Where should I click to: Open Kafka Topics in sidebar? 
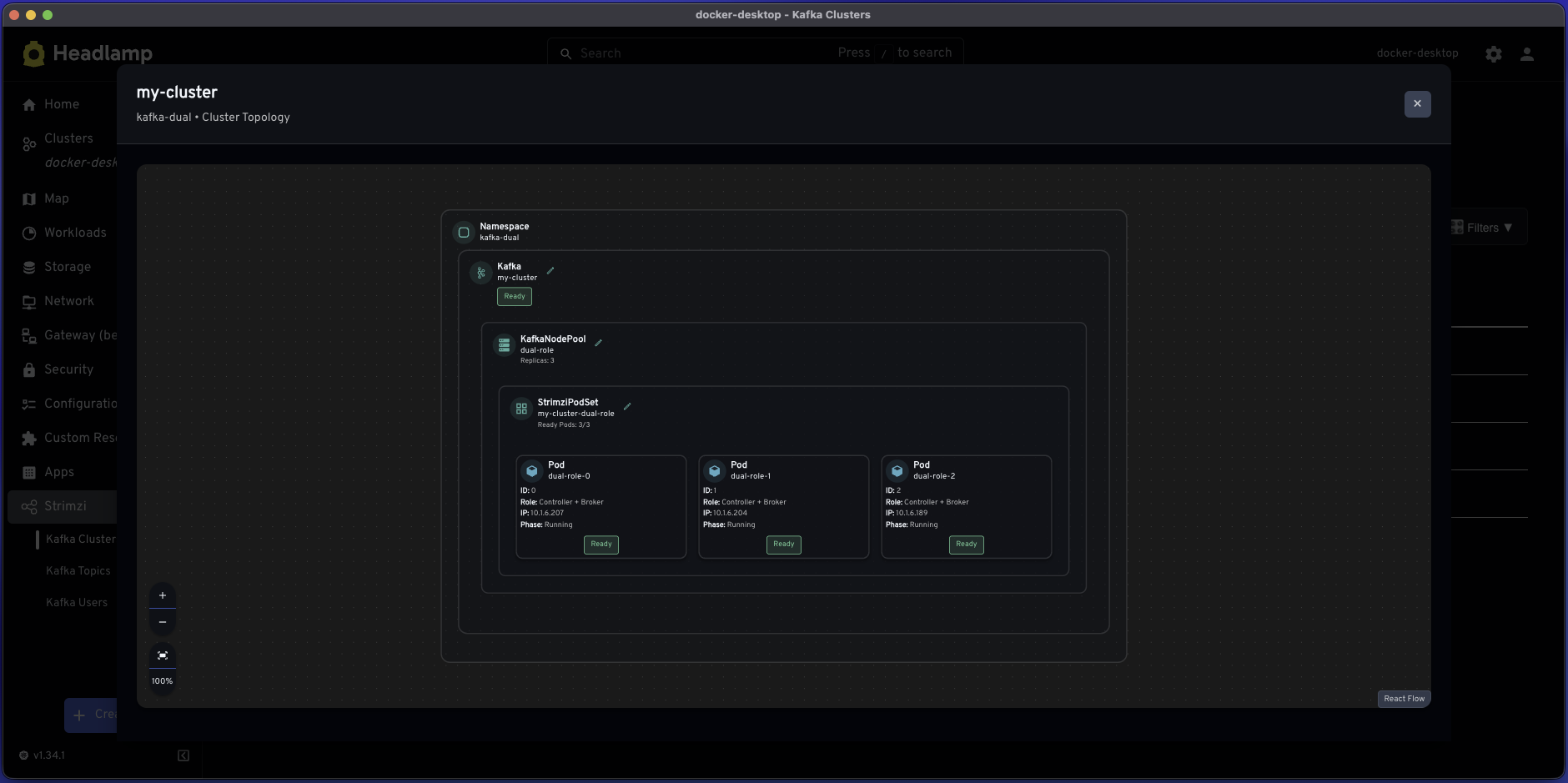tap(78, 571)
